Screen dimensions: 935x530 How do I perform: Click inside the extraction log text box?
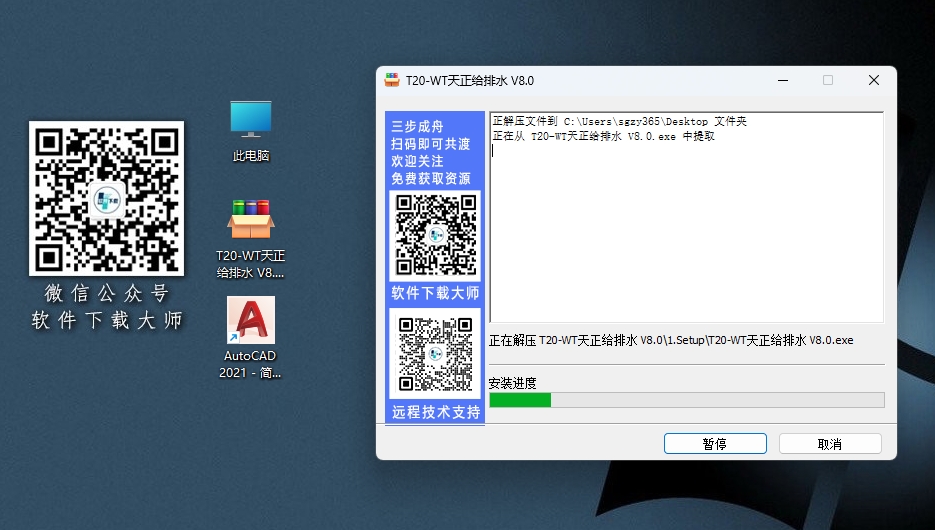click(686, 218)
